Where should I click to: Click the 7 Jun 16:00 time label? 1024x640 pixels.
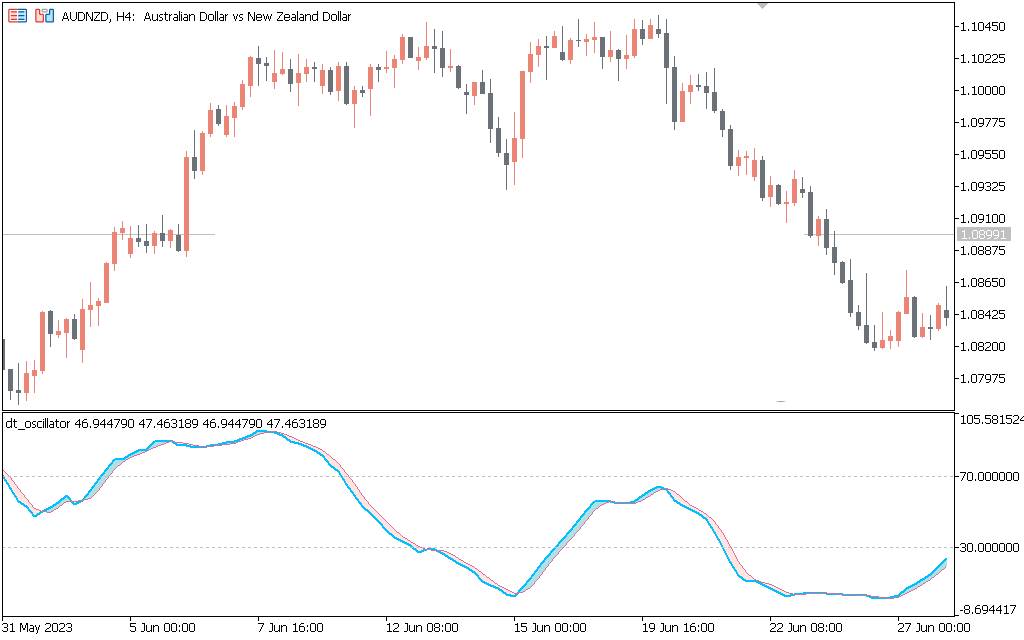[290, 628]
